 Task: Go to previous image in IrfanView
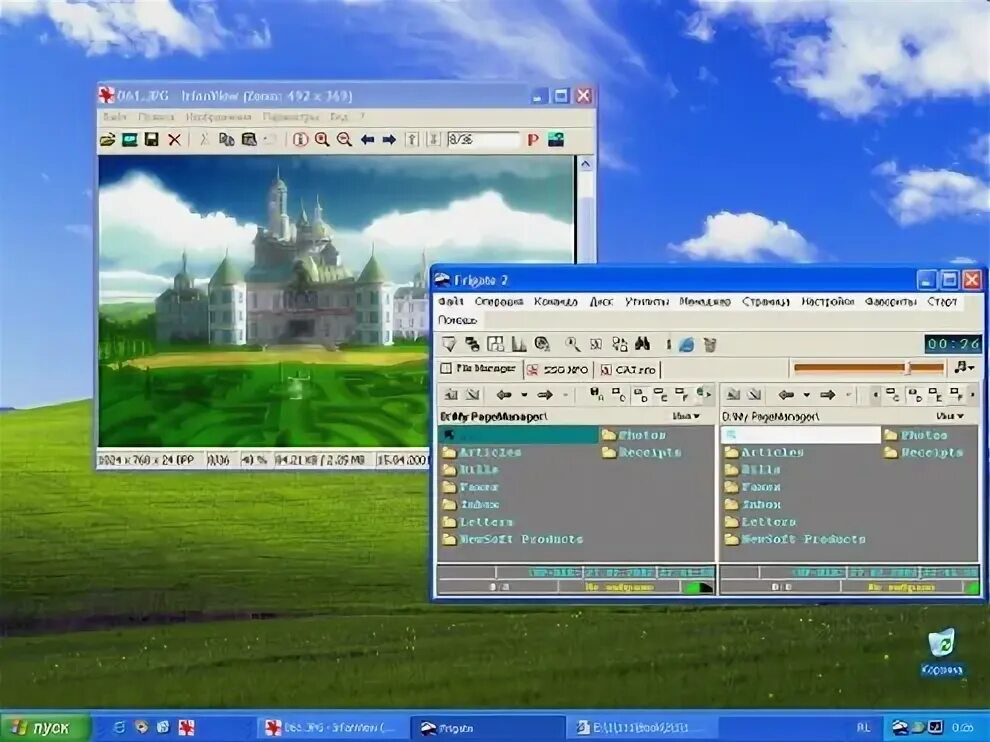(x=367, y=140)
